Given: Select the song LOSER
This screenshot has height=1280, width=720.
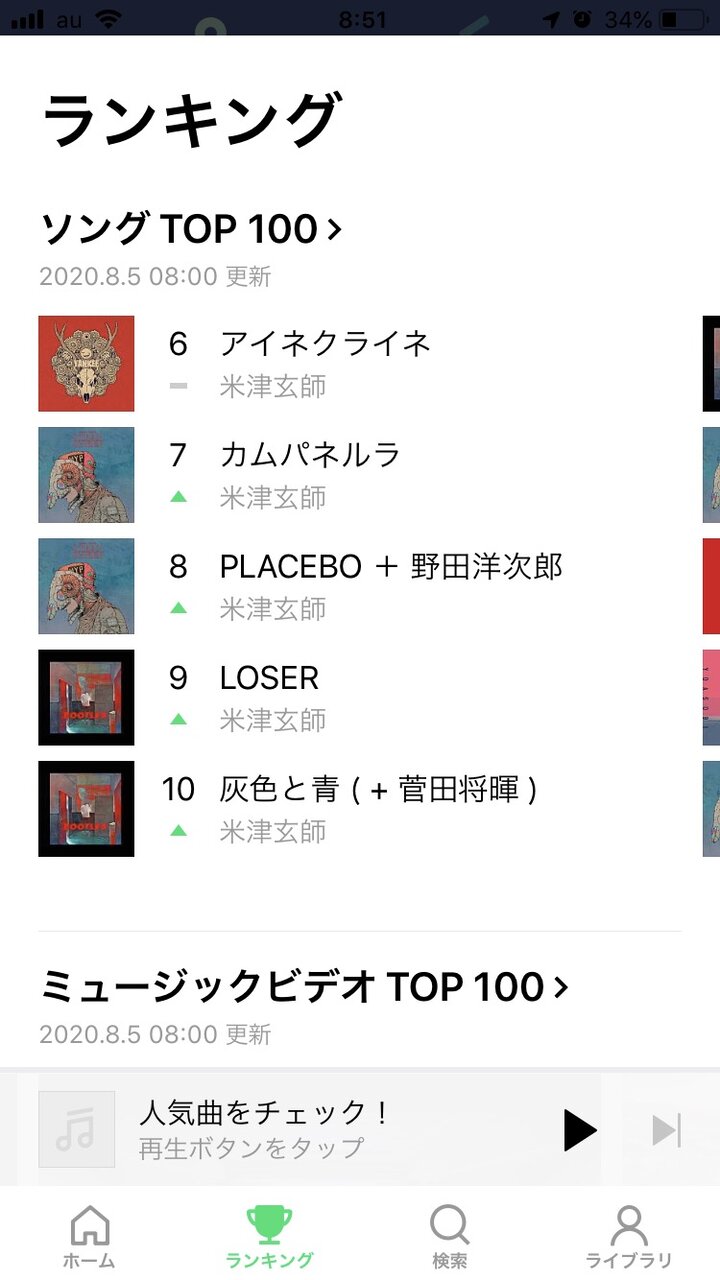Looking at the screenshot, I should [x=269, y=678].
